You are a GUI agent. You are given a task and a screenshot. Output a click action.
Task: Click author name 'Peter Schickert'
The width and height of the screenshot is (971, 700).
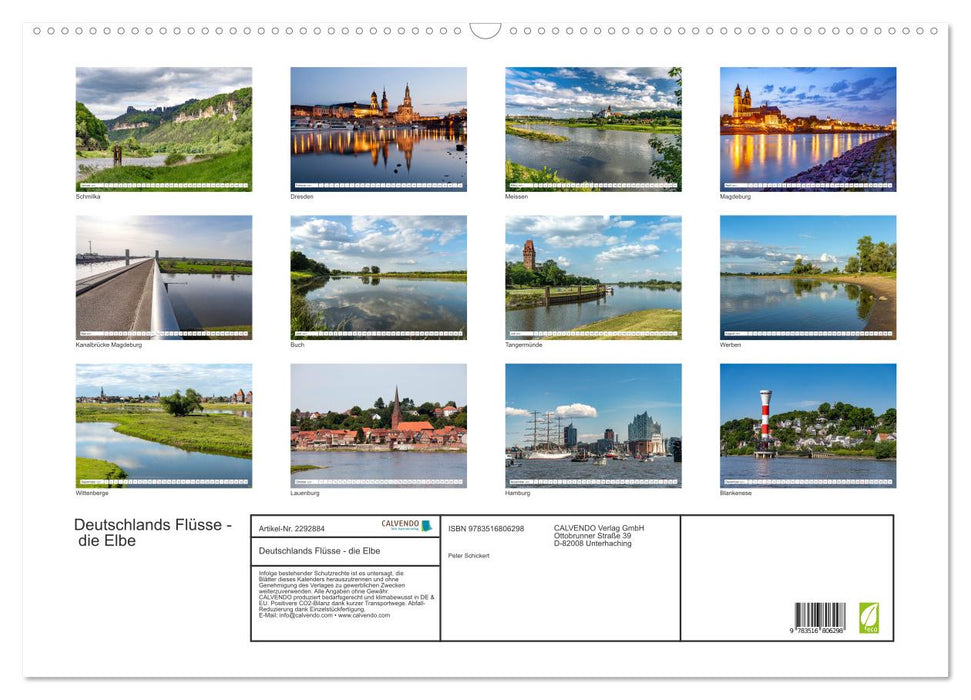[469, 556]
